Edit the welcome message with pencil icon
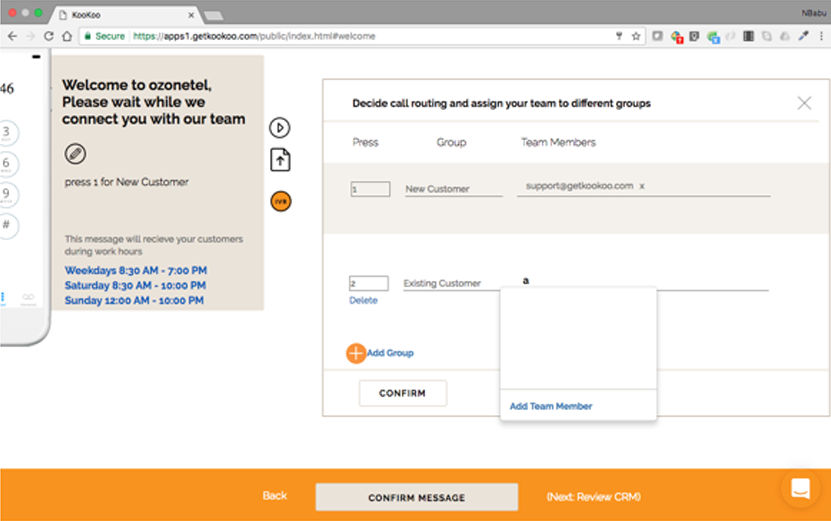The width and height of the screenshot is (831, 521). 75,154
